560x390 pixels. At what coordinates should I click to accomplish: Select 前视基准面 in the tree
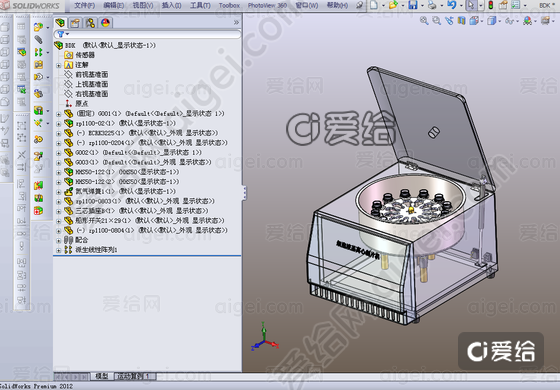(91, 75)
